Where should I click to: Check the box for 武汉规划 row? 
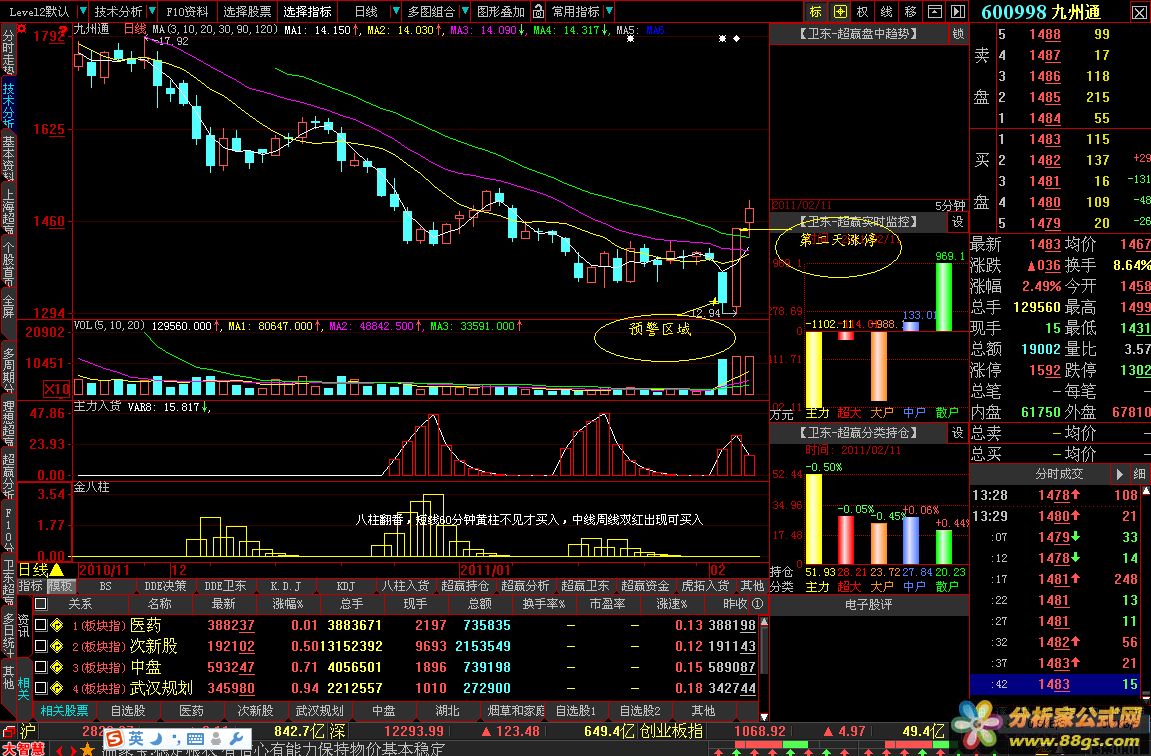pyautogui.click(x=41, y=688)
